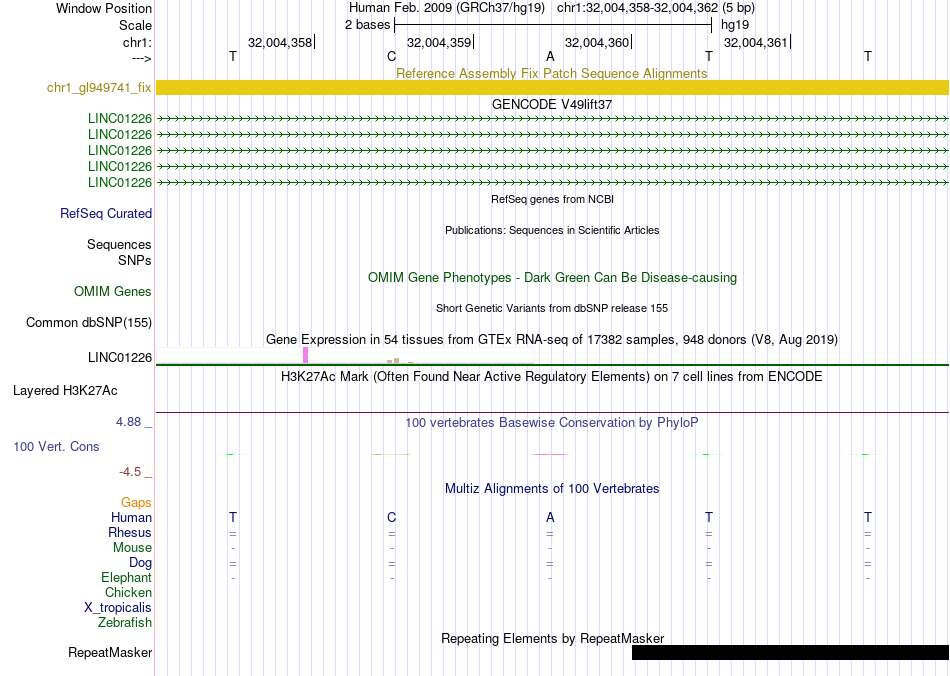
Task: Click the Dog species label
Action: tap(140, 563)
